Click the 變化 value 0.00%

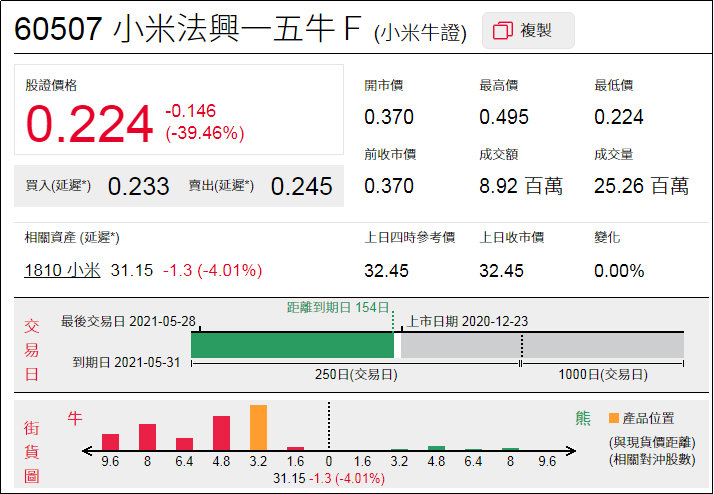pyautogui.click(x=619, y=271)
